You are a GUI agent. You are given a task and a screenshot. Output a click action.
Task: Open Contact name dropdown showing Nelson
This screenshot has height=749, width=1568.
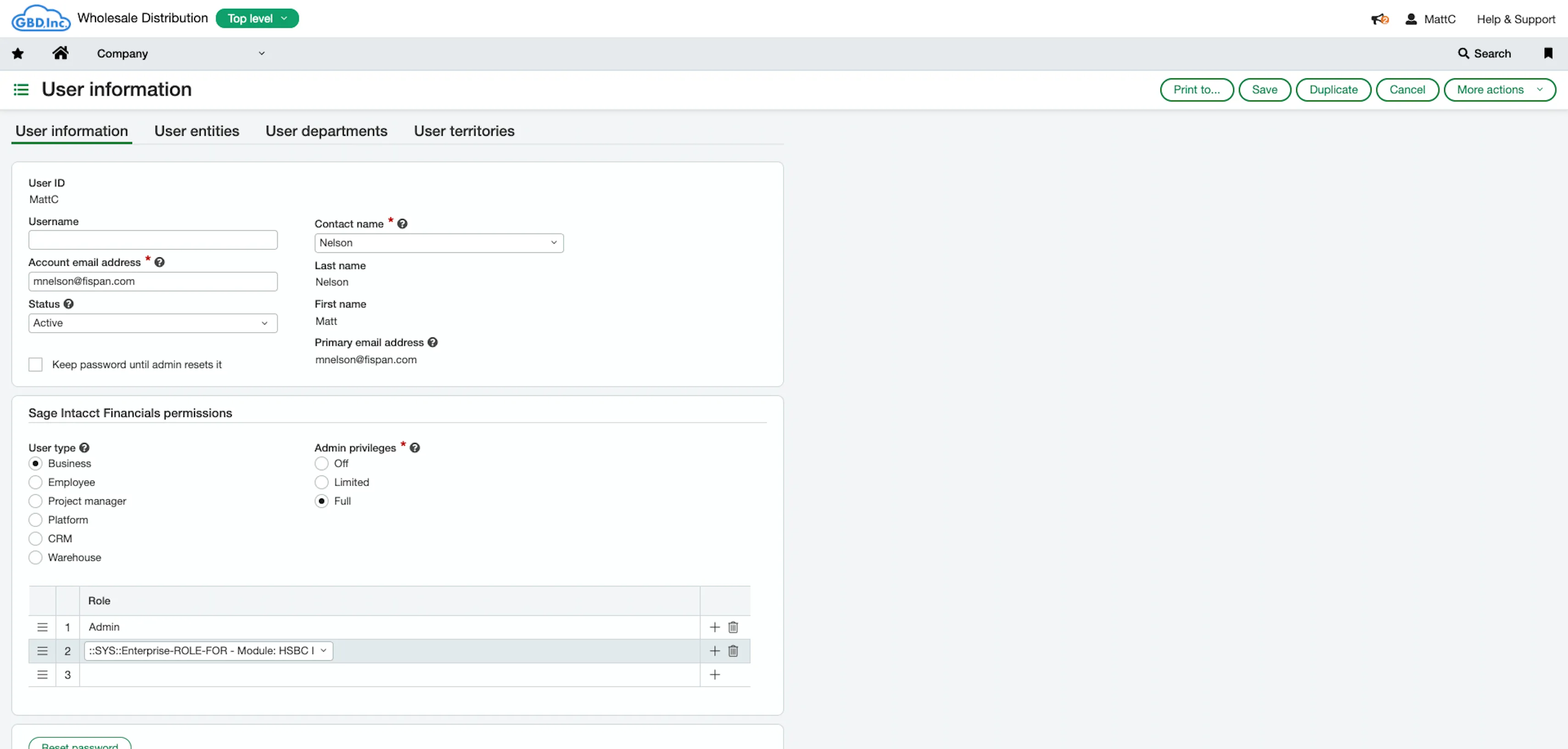click(x=439, y=243)
